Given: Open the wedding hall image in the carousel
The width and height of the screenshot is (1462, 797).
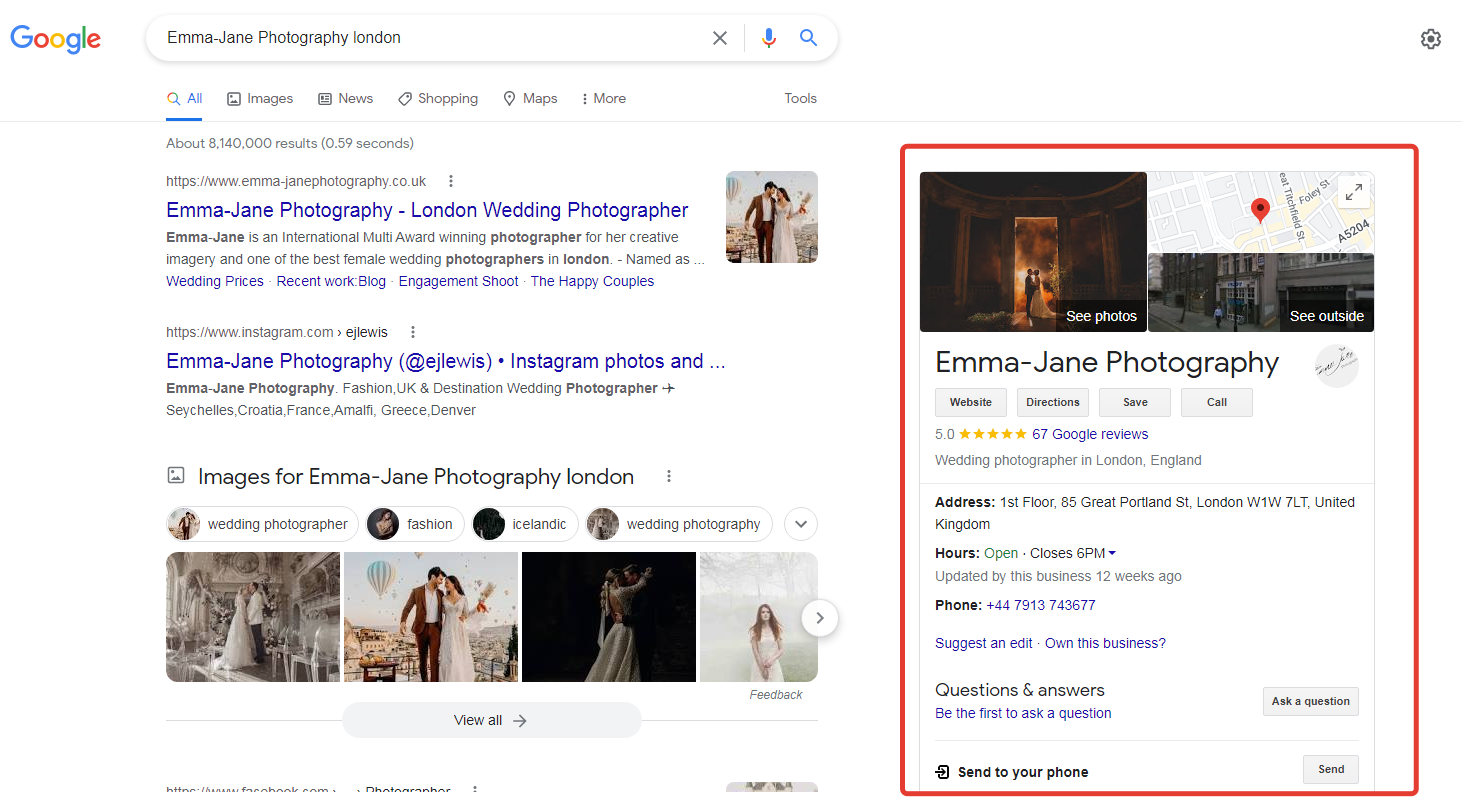Looking at the screenshot, I should coord(253,617).
